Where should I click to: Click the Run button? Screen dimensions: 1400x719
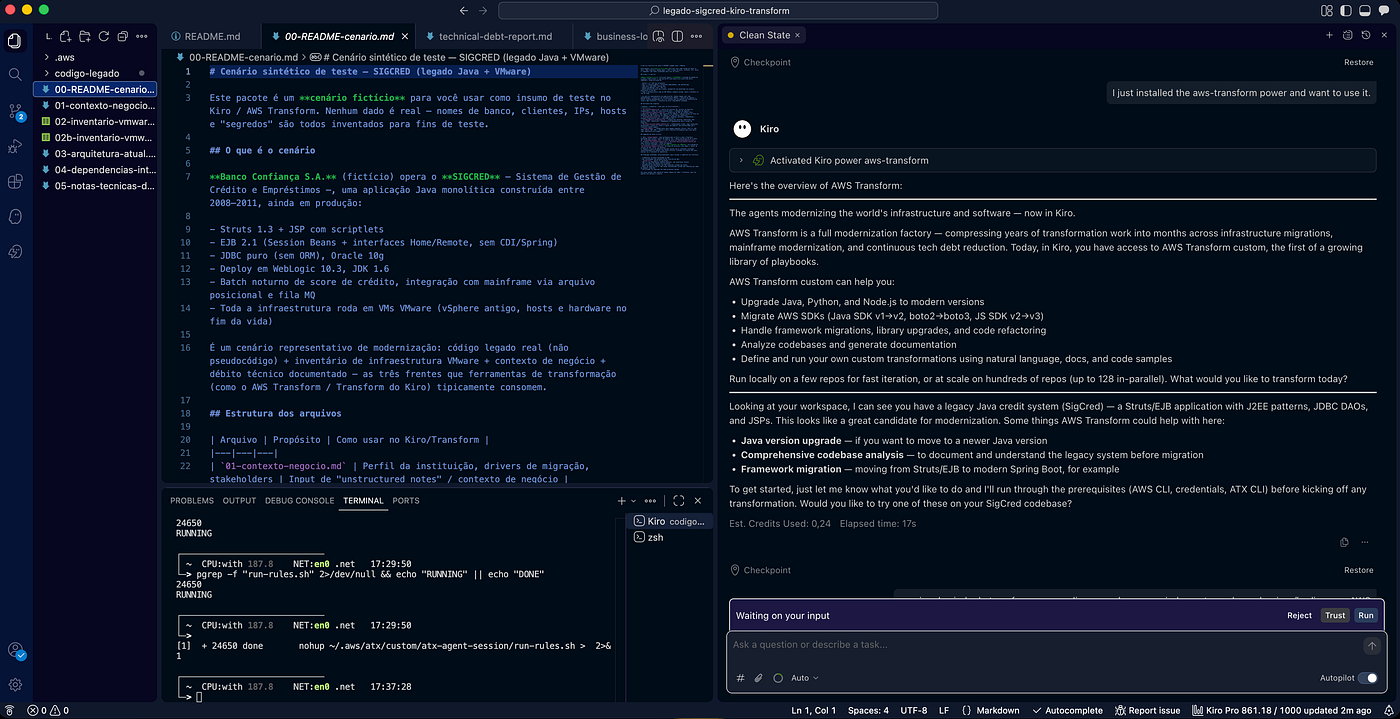(1366, 616)
